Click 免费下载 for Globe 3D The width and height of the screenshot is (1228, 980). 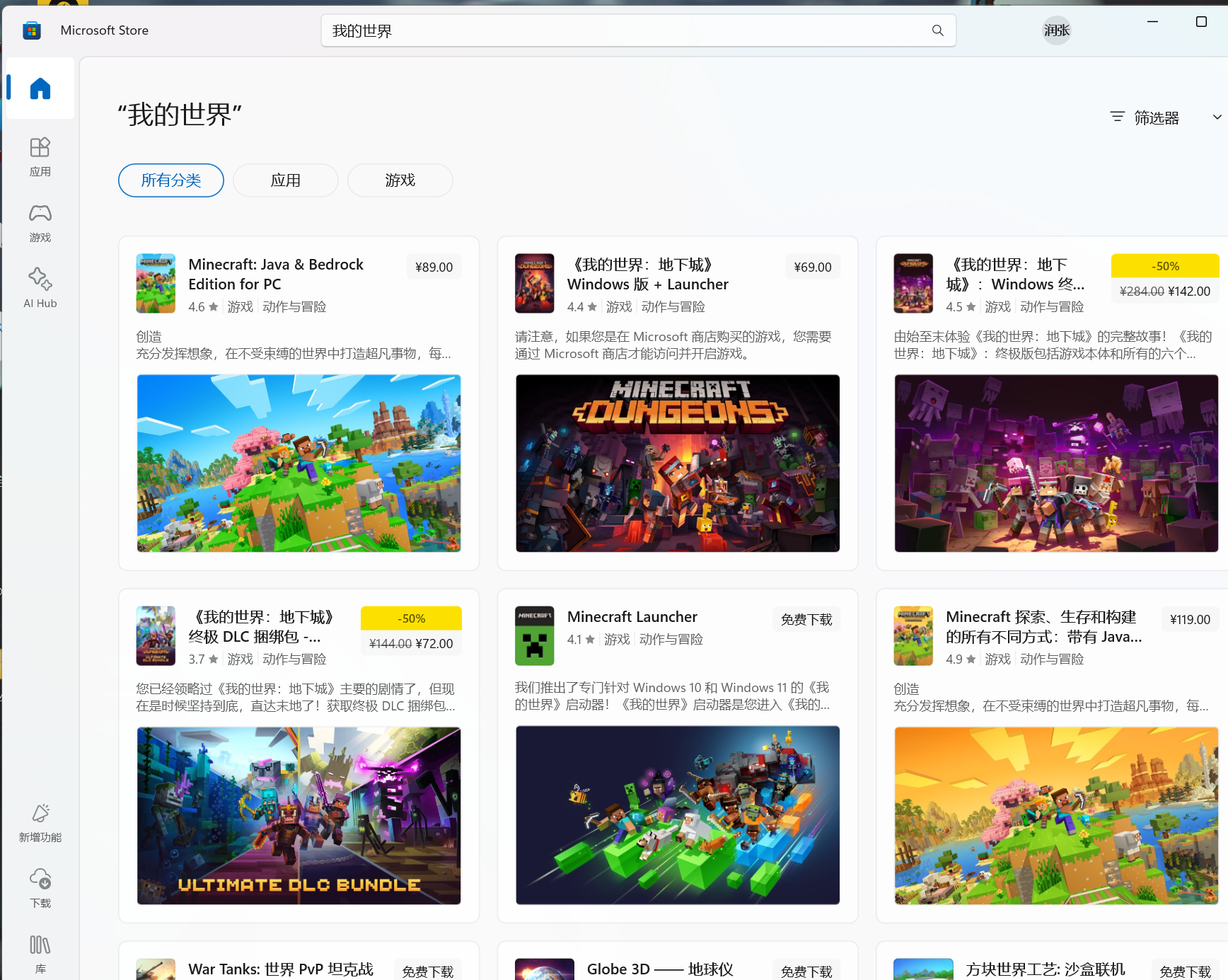click(x=806, y=971)
